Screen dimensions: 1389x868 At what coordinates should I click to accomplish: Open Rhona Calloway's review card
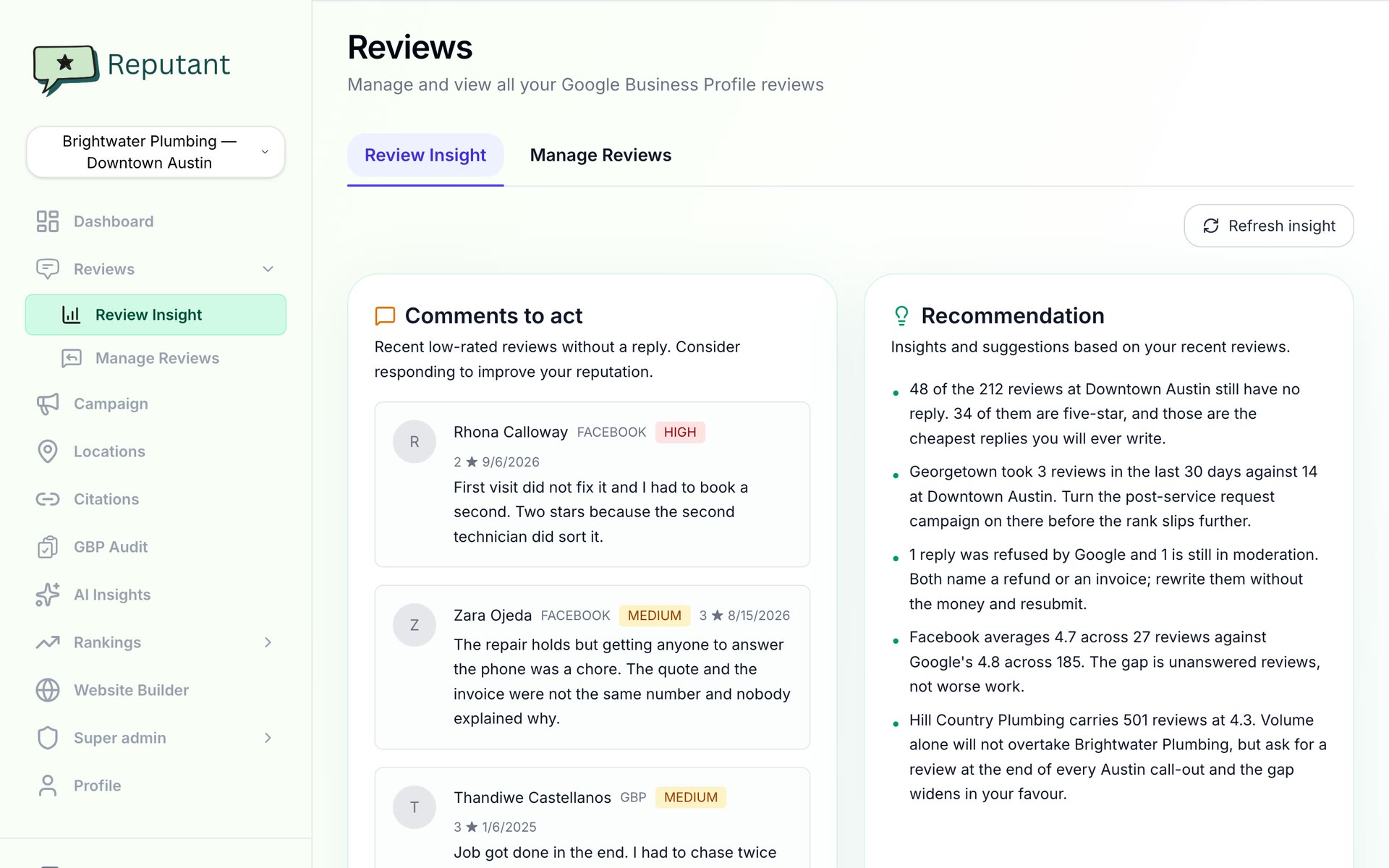[x=592, y=485]
